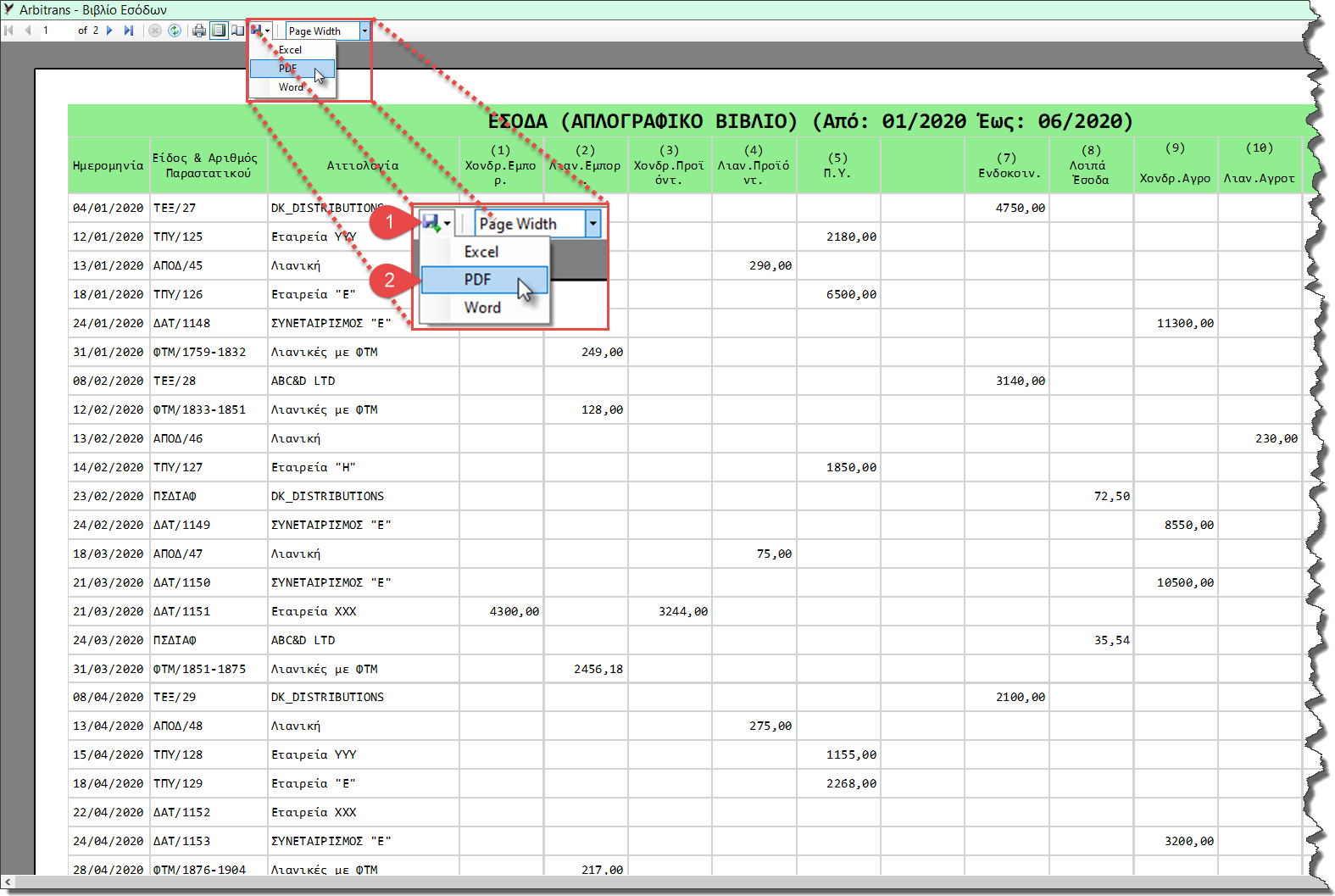
Task: Choose Excel in small export menu beside top toolbar
Action: tap(290, 50)
